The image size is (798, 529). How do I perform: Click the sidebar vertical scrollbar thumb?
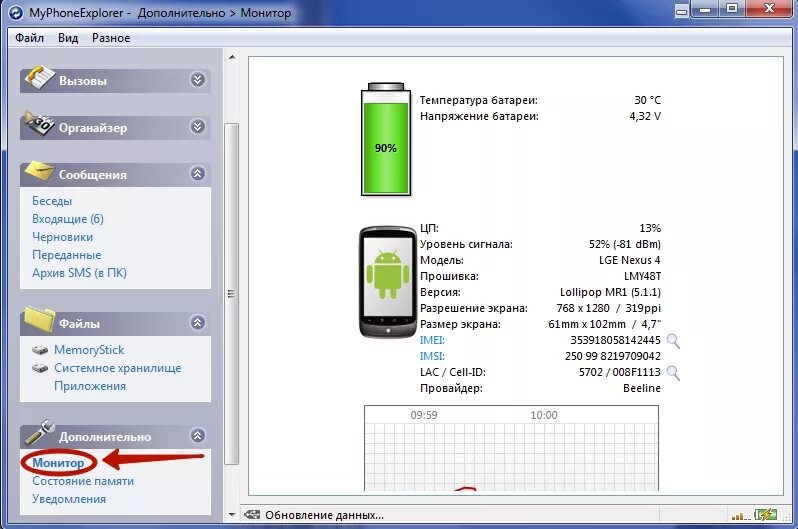(232, 294)
